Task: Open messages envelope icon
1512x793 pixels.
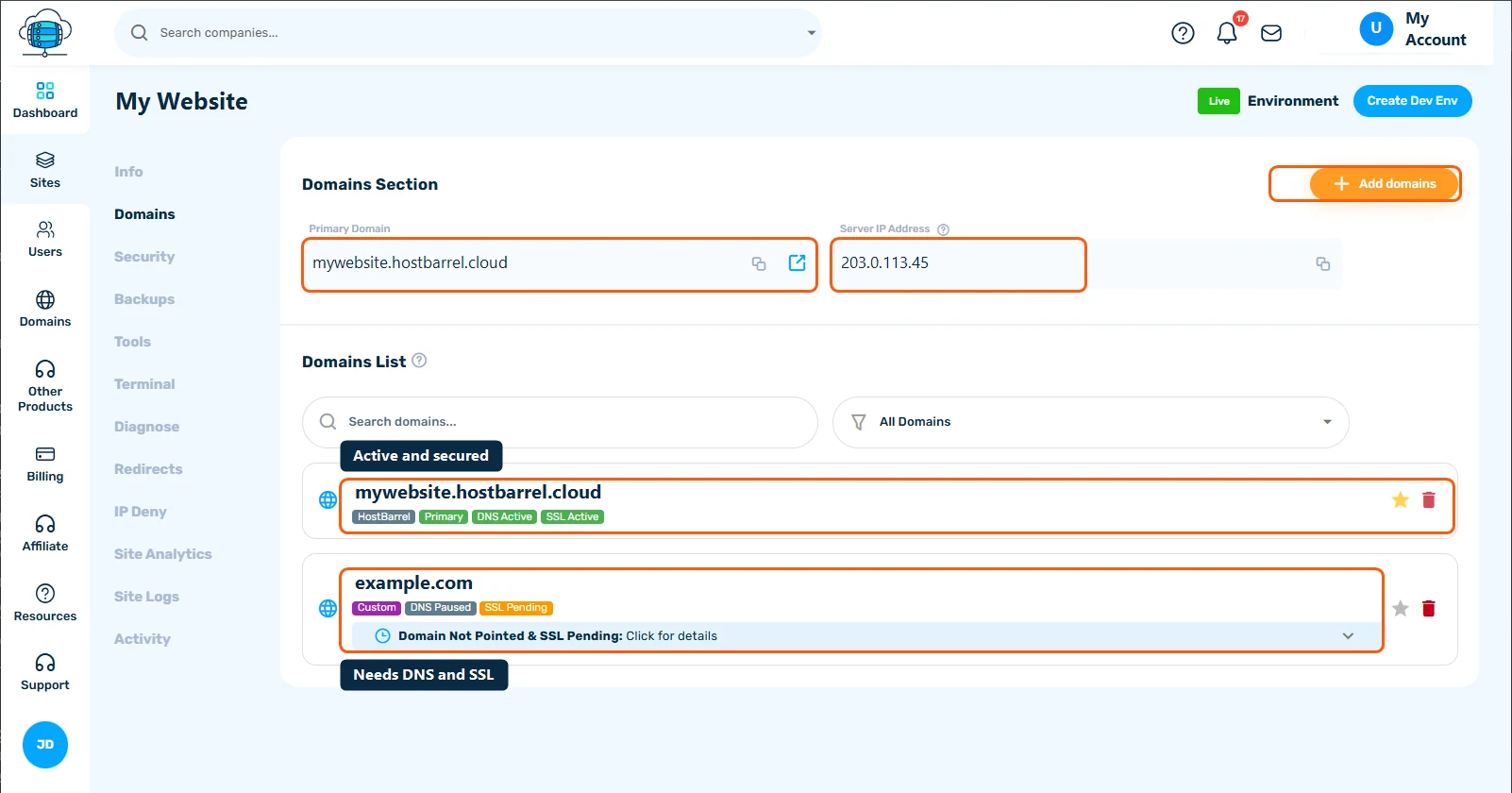Action: tap(1271, 33)
